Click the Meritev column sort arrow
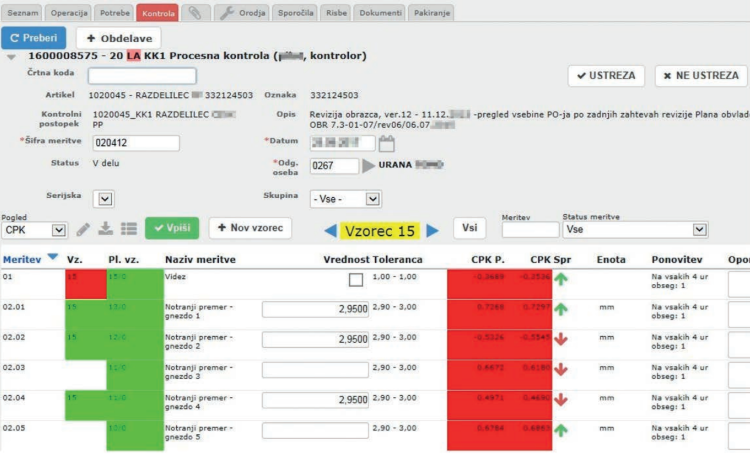This screenshot has width=750, height=454. point(53,257)
